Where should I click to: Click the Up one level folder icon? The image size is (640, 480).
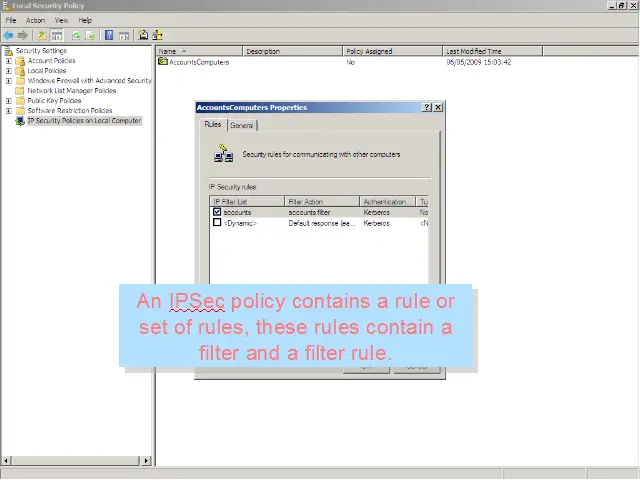click(42, 35)
